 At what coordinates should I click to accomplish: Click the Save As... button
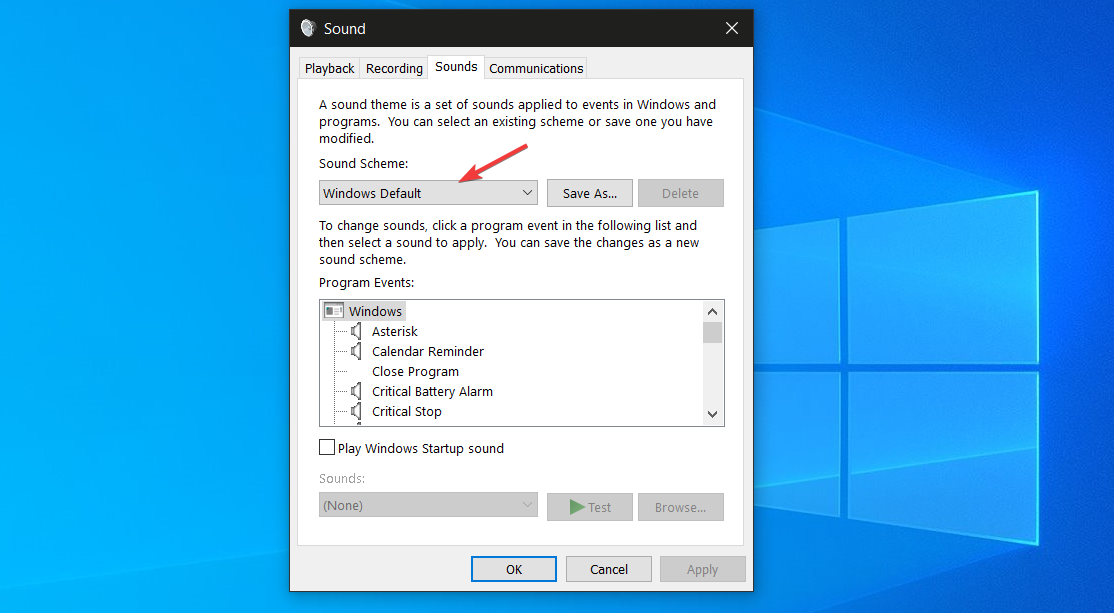coord(590,193)
